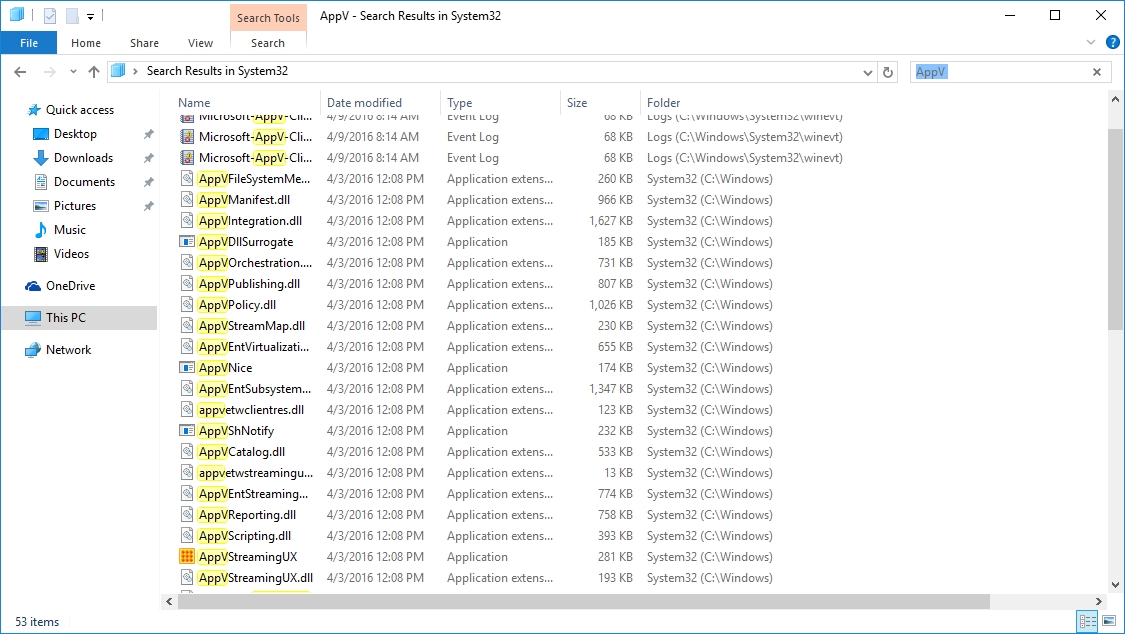Click the AppVNice application icon
This screenshot has height=634, width=1125.
coord(187,368)
